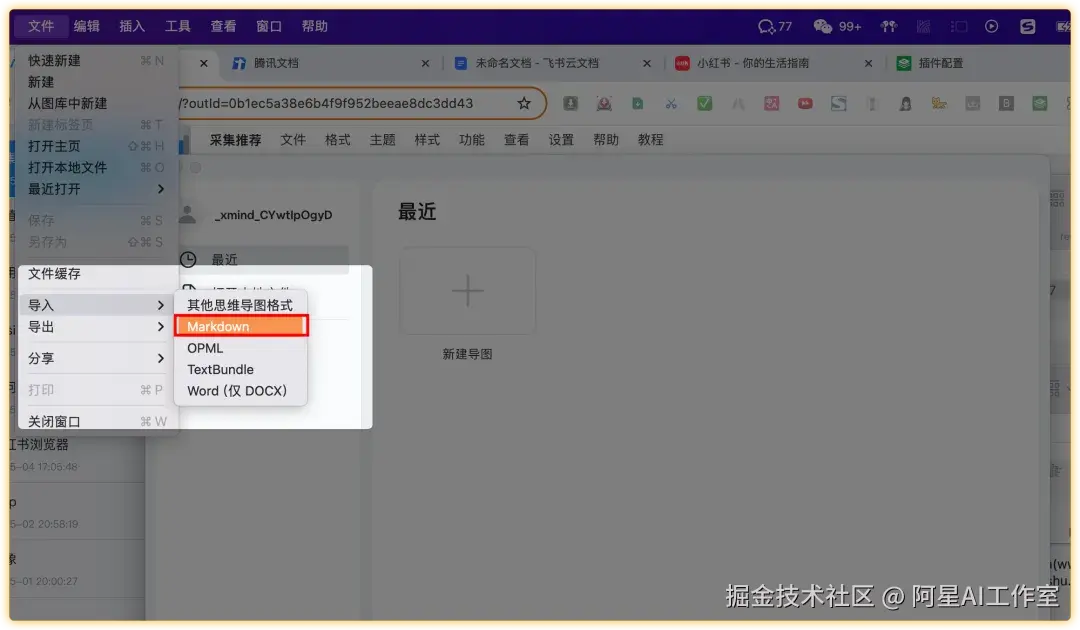This screenshot has width=1080, height=630.
Task: Open the 样式 toolbar menu
Action: [427, 140]
